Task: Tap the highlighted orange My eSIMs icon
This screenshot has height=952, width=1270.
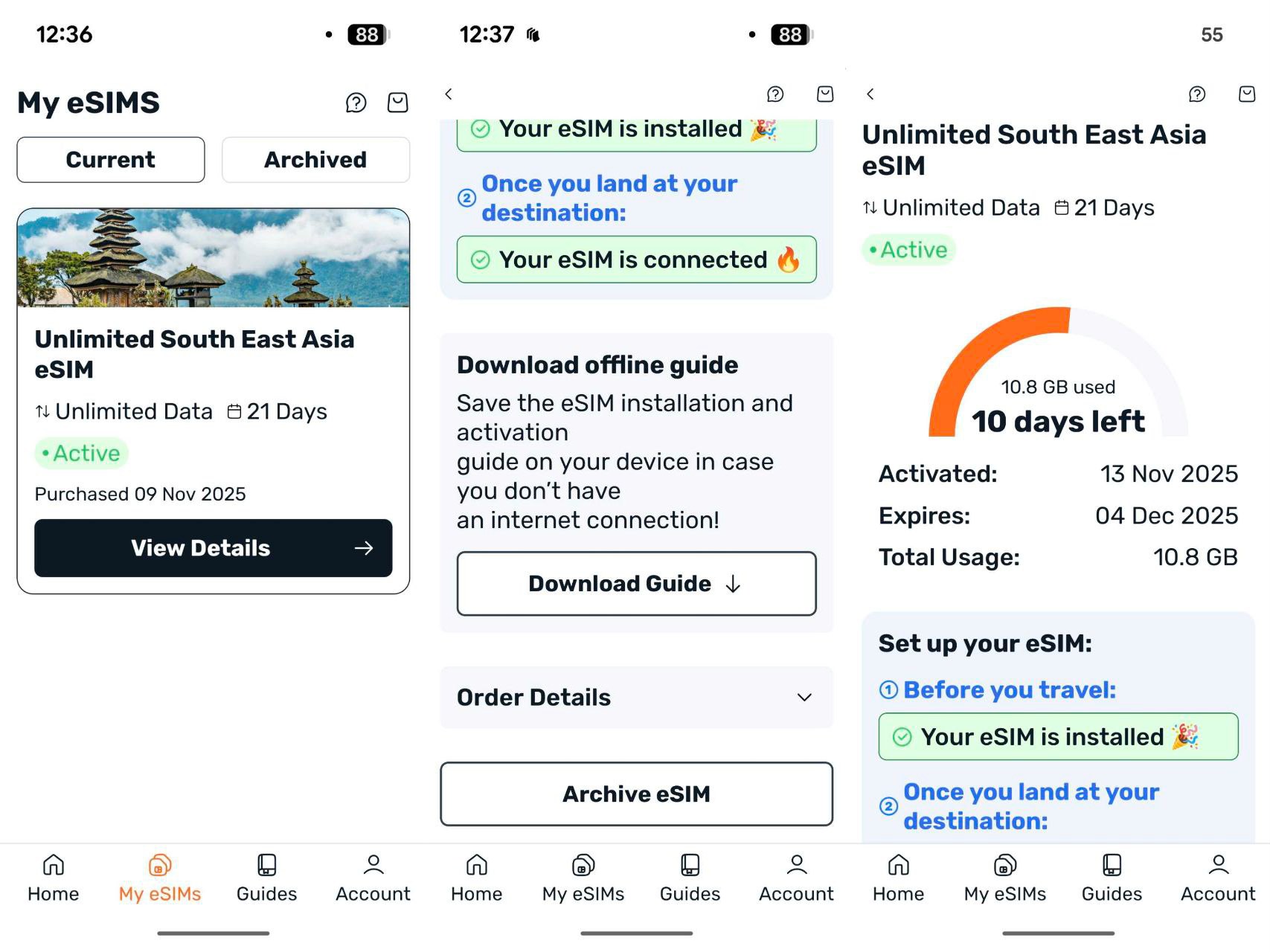Action: [x=160, y=865]
